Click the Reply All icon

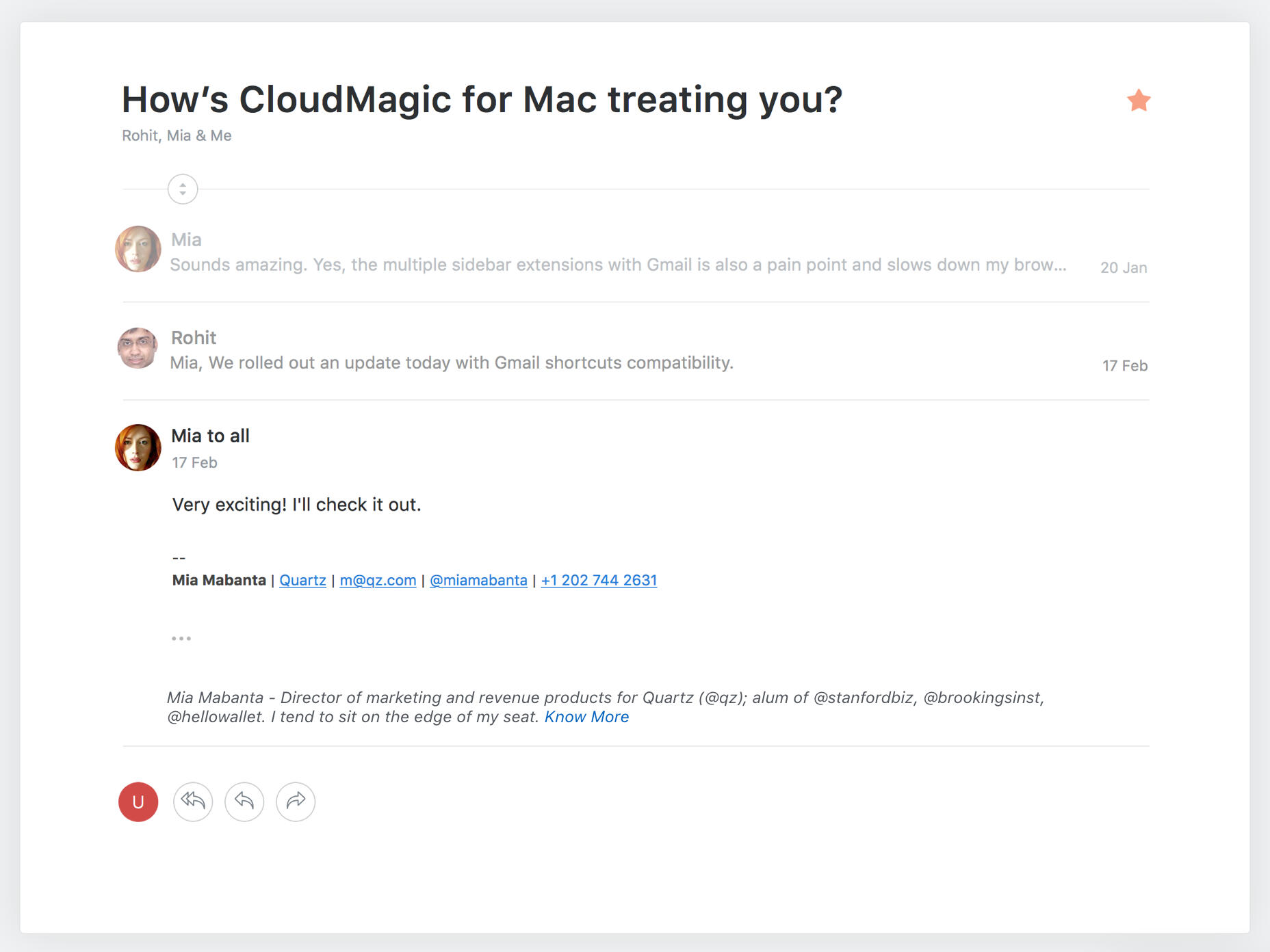(193, 801)
